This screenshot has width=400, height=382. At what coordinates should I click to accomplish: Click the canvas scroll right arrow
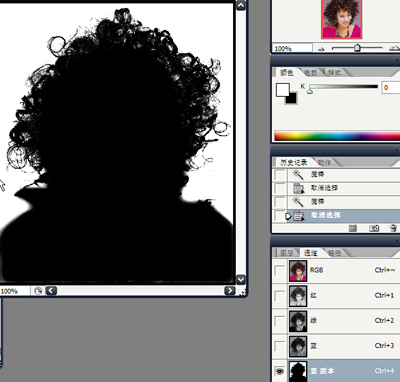pyautogui.click(x=230, y=291)
